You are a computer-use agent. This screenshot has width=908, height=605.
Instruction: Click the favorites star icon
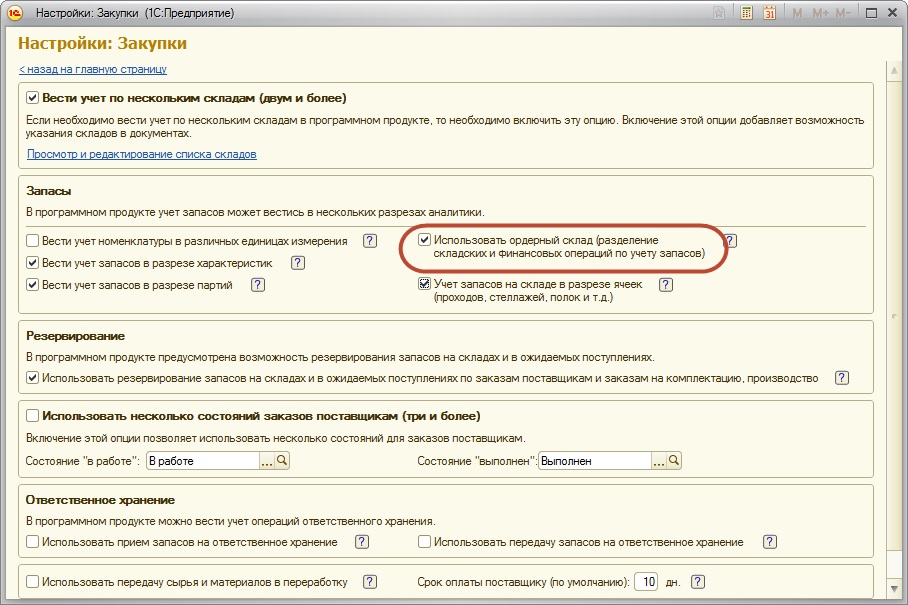point(719,13)
